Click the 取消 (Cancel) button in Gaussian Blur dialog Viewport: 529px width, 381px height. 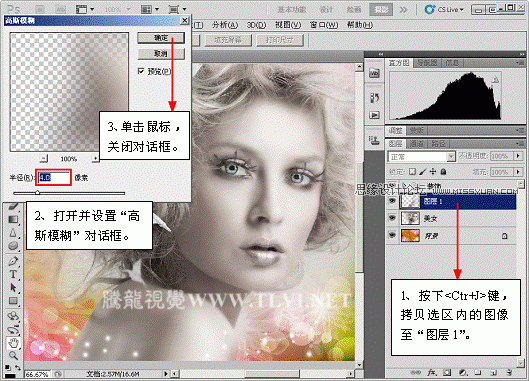coord(161,54)
